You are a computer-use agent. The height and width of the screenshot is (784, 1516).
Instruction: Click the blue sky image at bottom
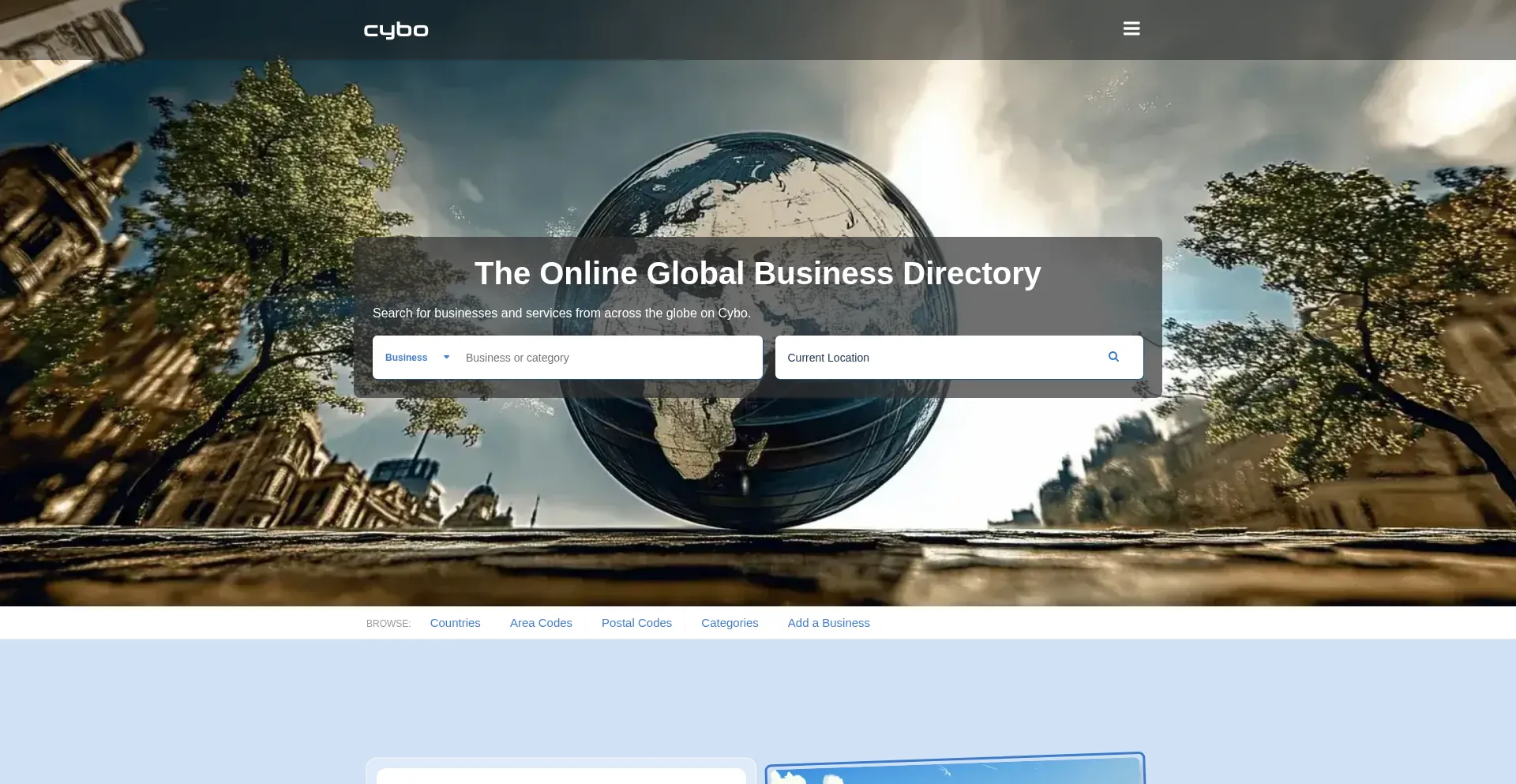pos(955,772)
